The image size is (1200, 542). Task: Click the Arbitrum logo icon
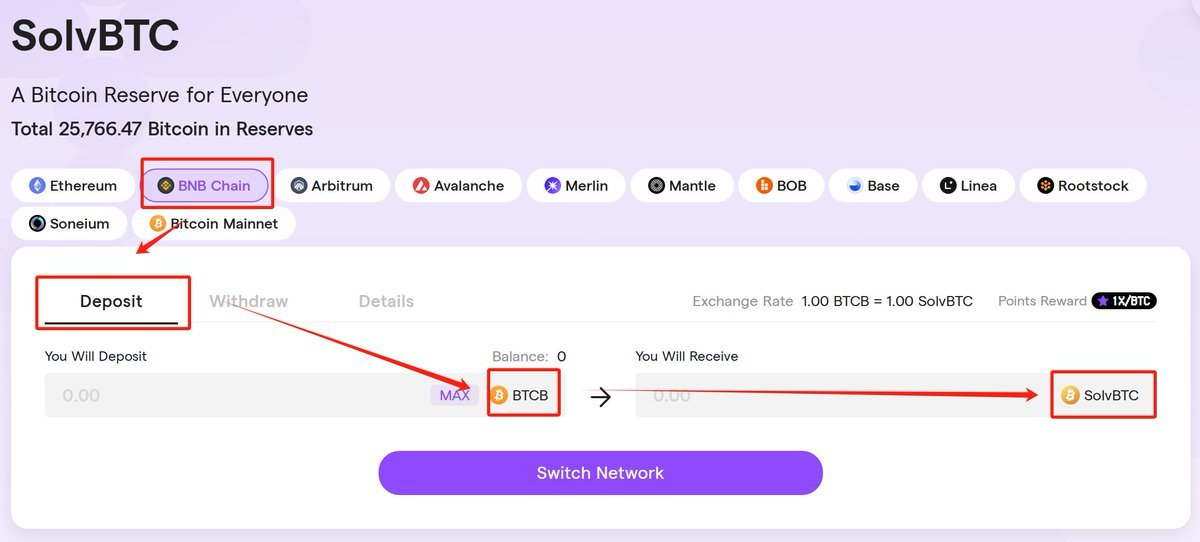[x=298, y=186]
